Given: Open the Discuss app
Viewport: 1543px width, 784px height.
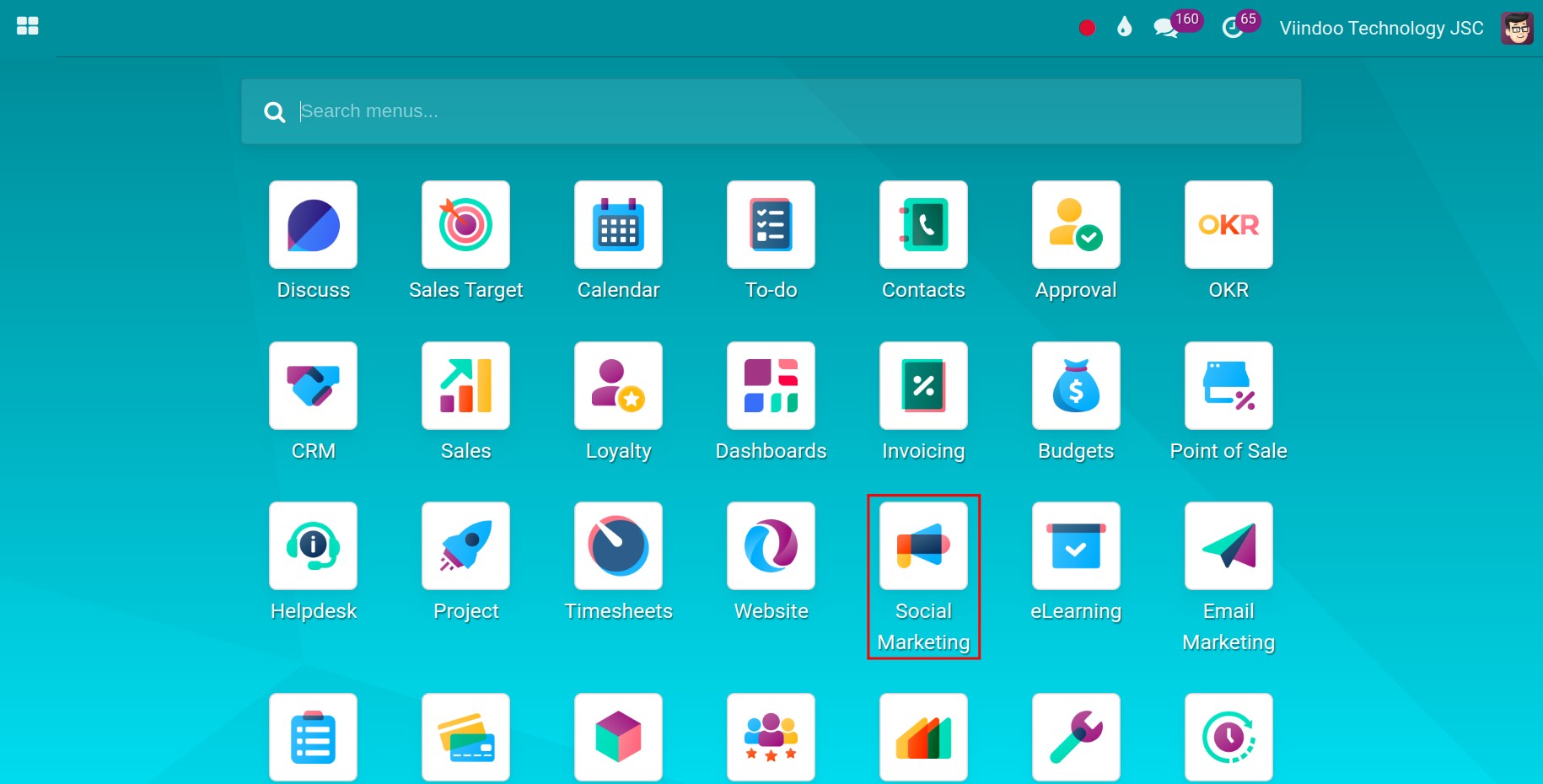Looking at the screenshot, I should (x=313, y=225).
